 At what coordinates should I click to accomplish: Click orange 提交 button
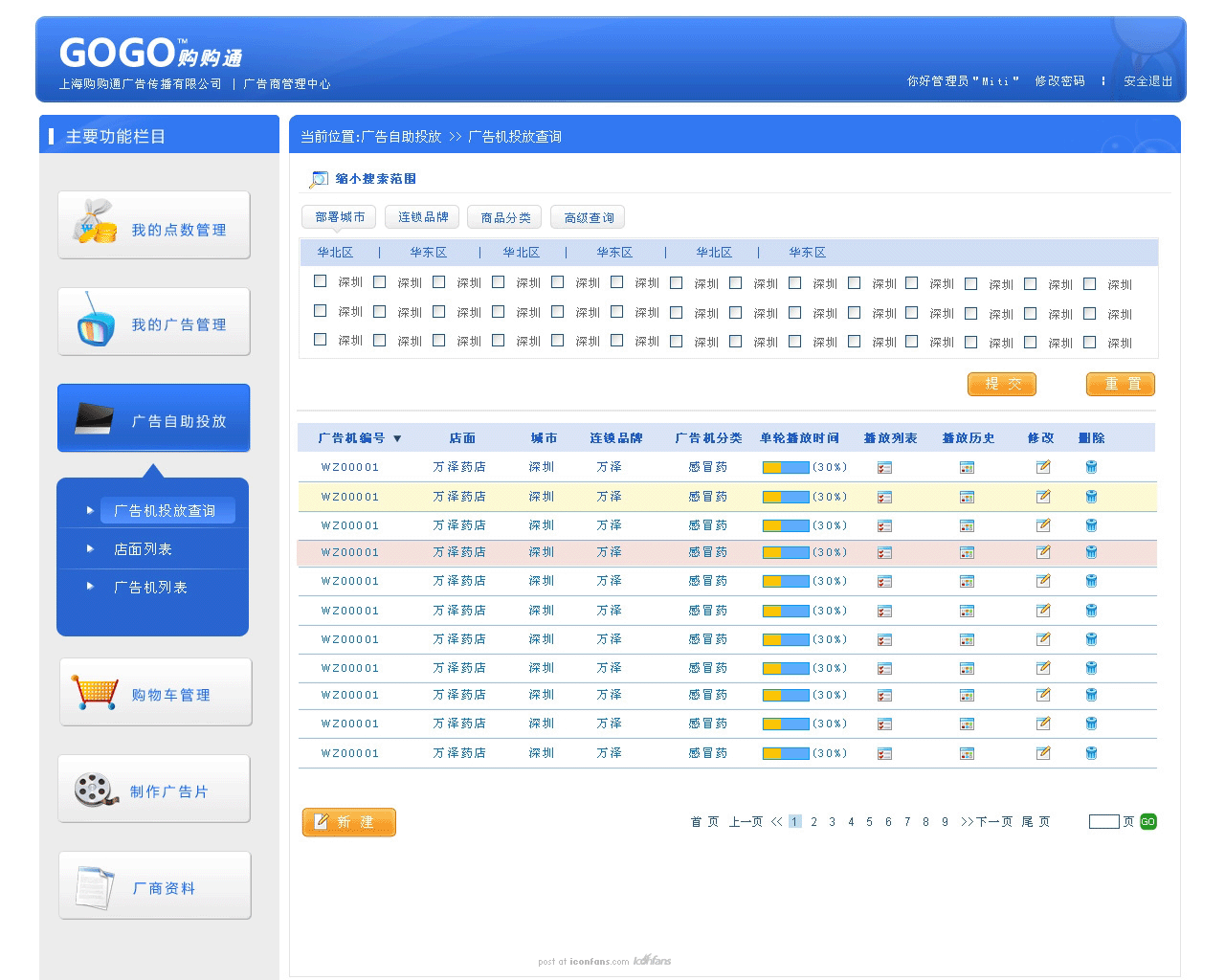pos(1002,384)
